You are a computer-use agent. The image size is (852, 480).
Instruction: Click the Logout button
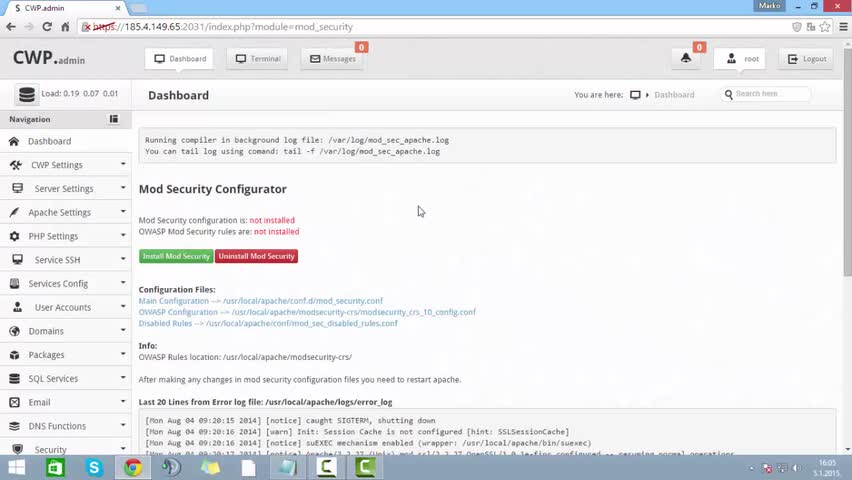pyautogui.click(x=806, y=59)
